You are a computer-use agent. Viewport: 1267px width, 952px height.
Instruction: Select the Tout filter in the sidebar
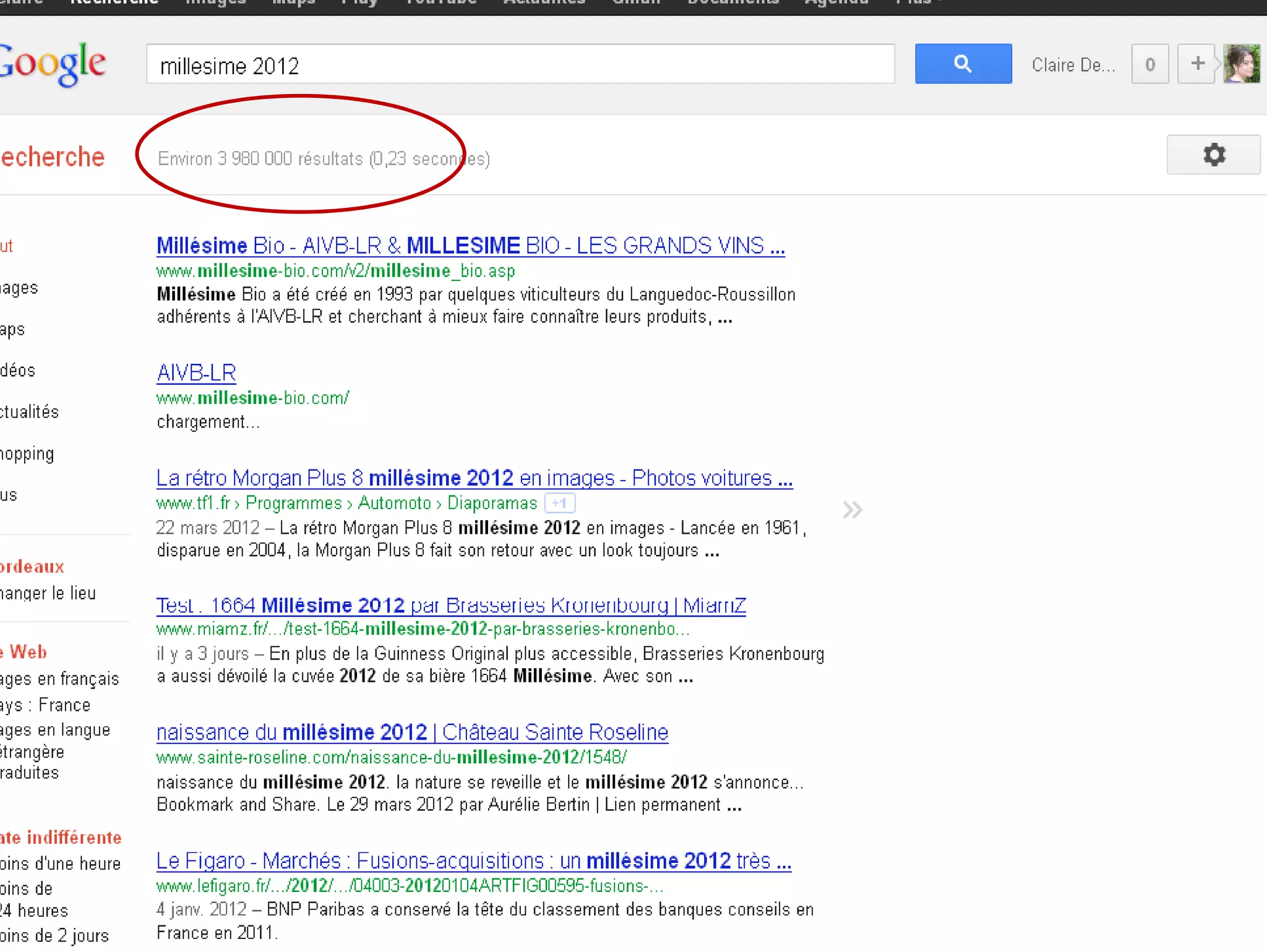click(x=7, y=246)
